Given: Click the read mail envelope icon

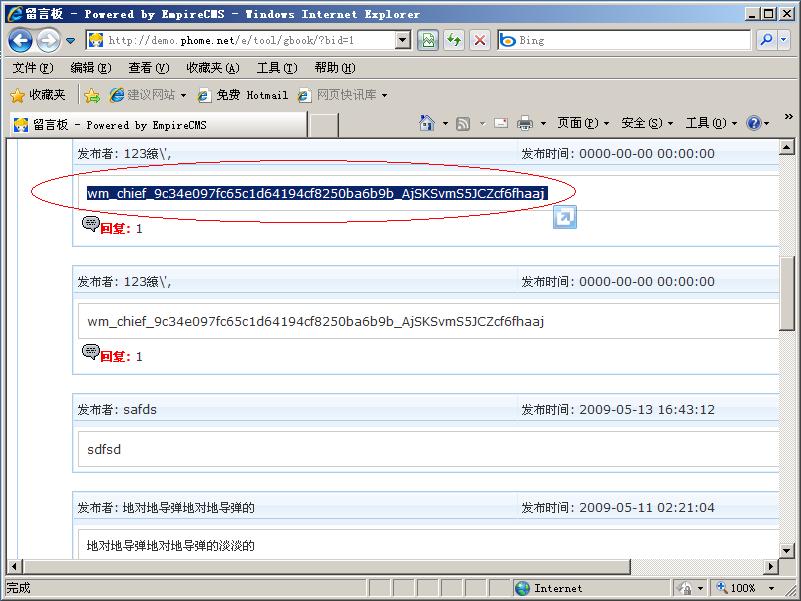Looking at the screenshot, I should pyautogui.click(x=501, y=123).
